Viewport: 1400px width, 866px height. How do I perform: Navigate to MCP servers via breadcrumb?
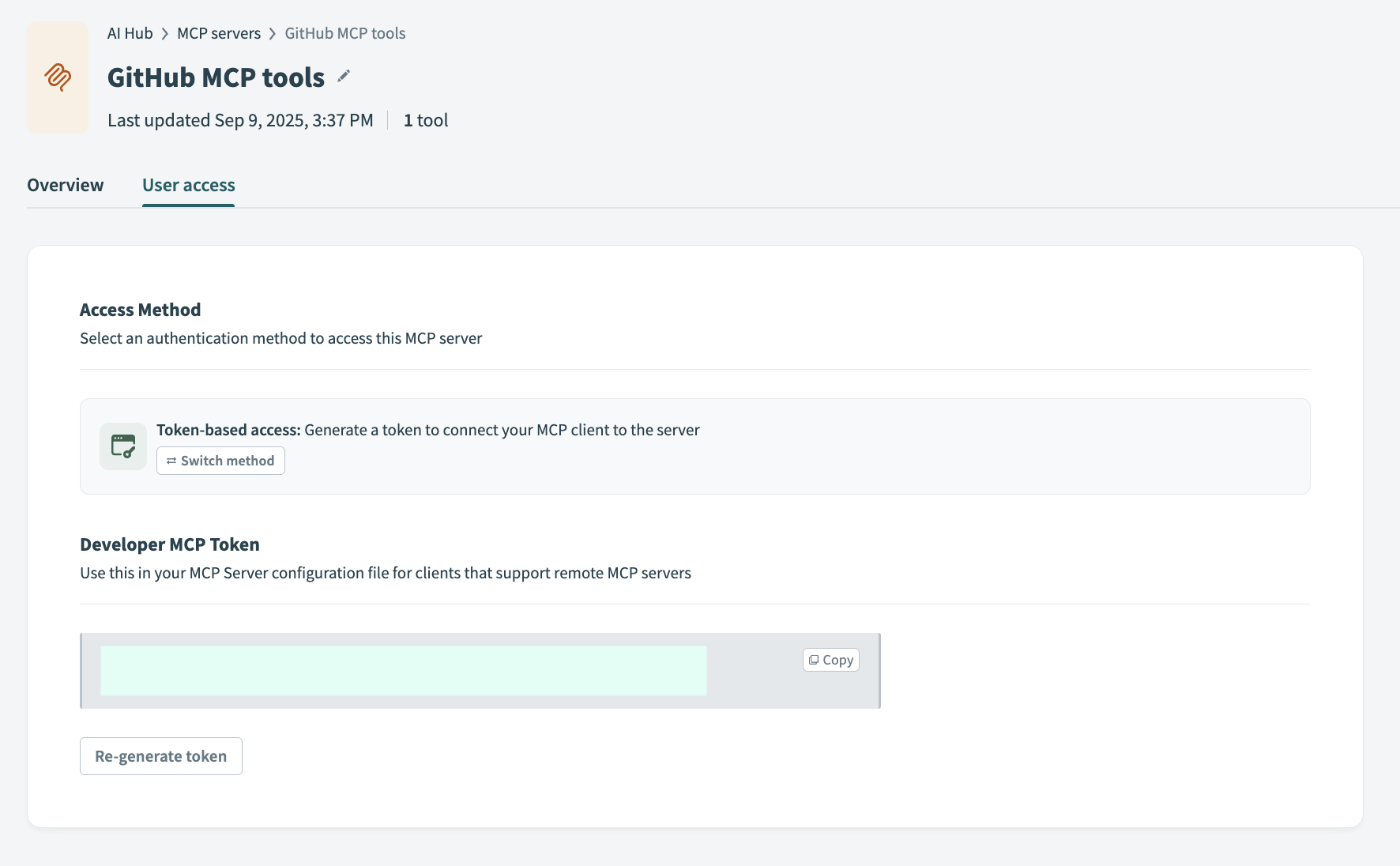(219, 33)
